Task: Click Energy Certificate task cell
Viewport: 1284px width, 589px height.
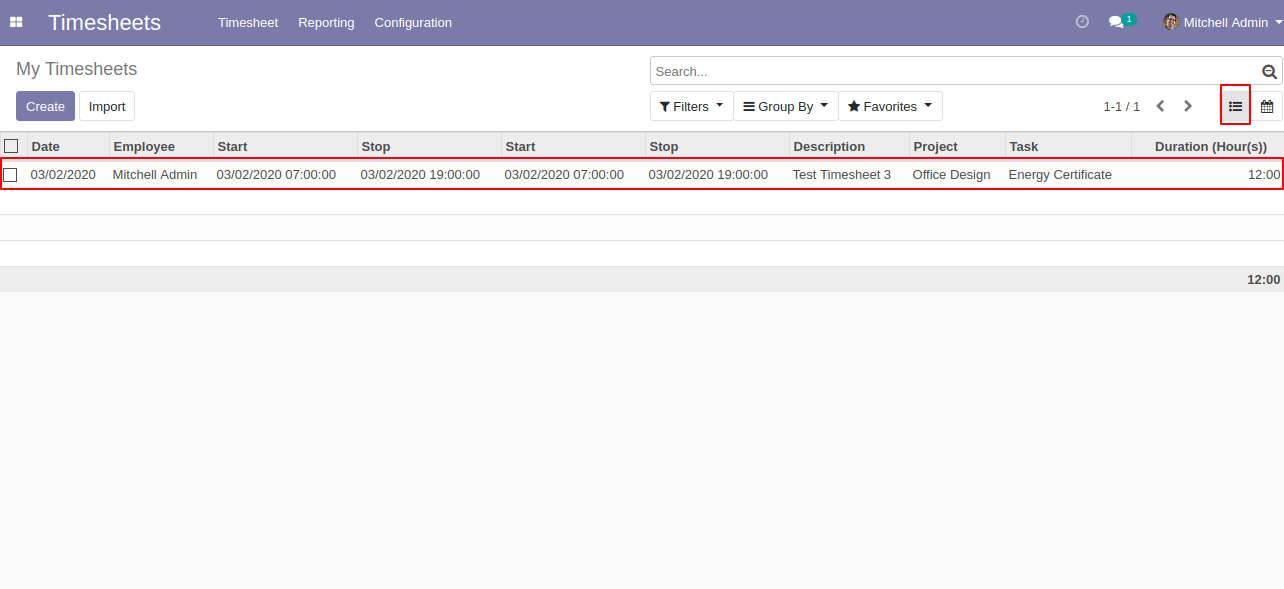Action: 1060,175
